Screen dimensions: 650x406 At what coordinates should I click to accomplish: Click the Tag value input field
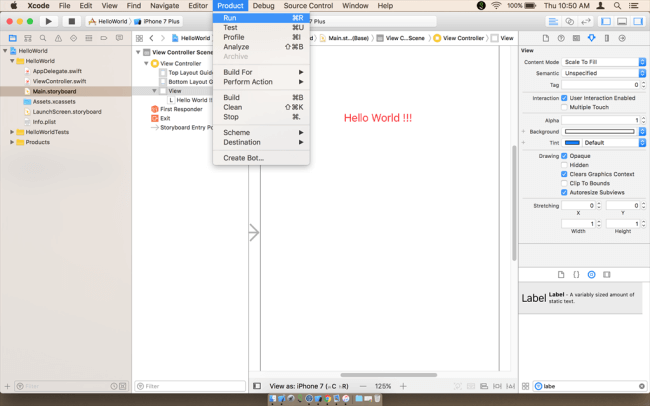pyautogui.click(x=601, y=85)
